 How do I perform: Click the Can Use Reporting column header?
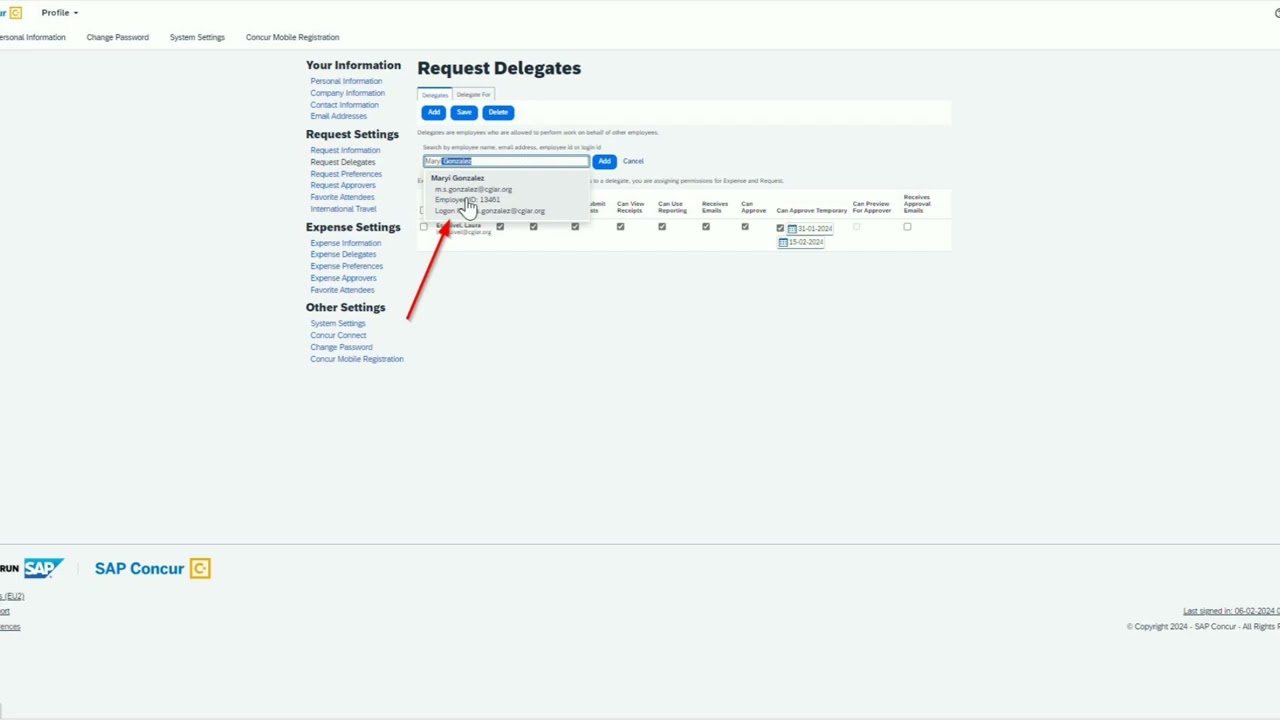click(672, 207)
